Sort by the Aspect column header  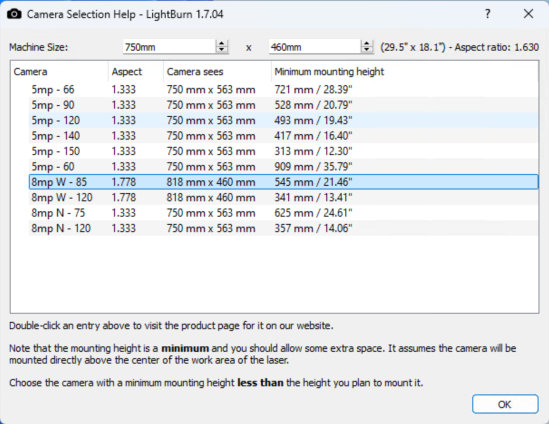pos(136,71)
